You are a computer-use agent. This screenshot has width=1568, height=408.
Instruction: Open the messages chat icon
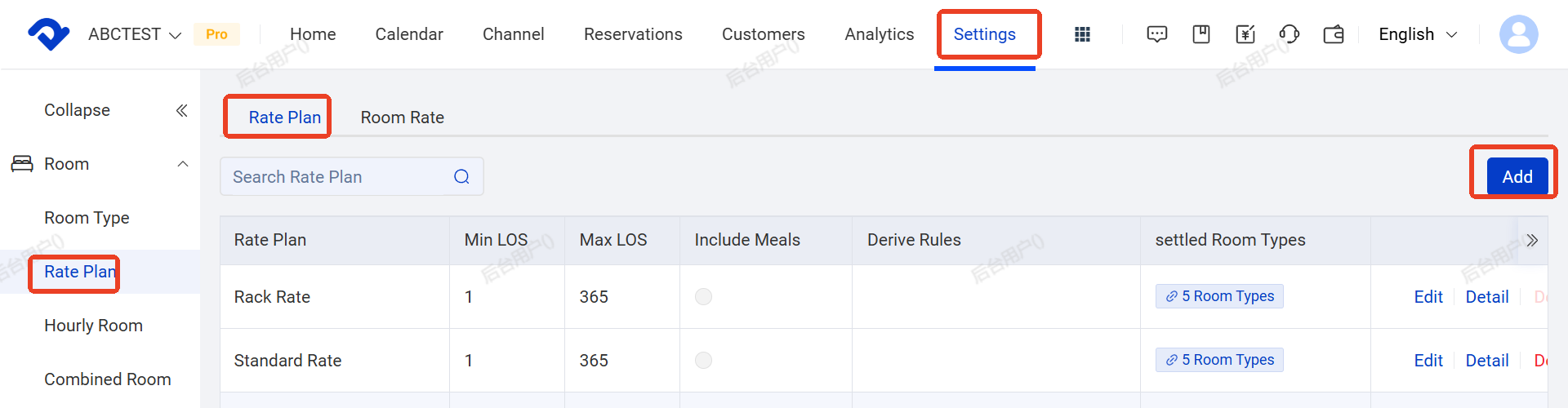point(1157,34)
